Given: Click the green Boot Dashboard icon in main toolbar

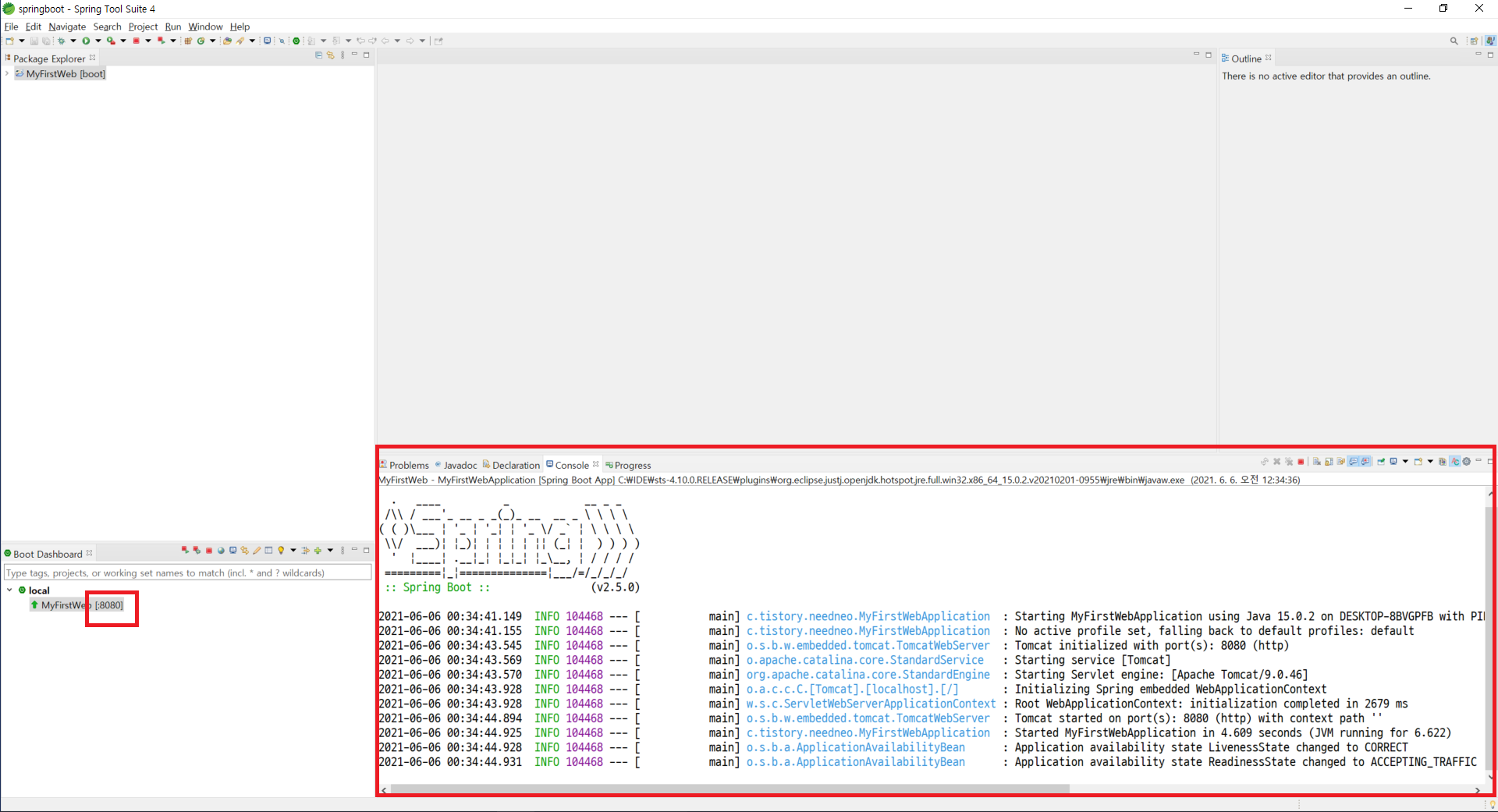Looking at the screenshot, I should pos(296,41).
